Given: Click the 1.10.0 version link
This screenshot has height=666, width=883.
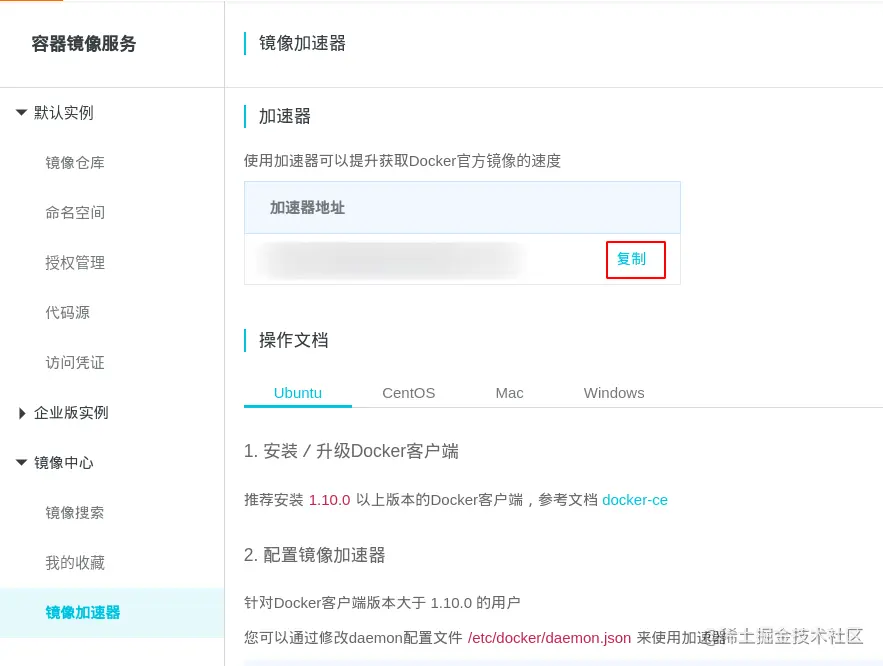Looking at the screenshot, I should point(329,500).
